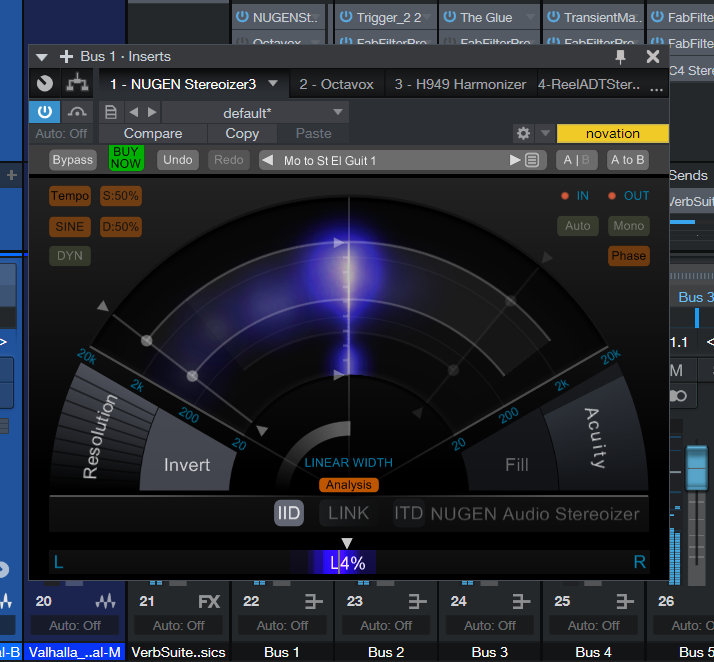Open the preset list icon
Viewport: 714px width, 662px height.
[532, 160]
